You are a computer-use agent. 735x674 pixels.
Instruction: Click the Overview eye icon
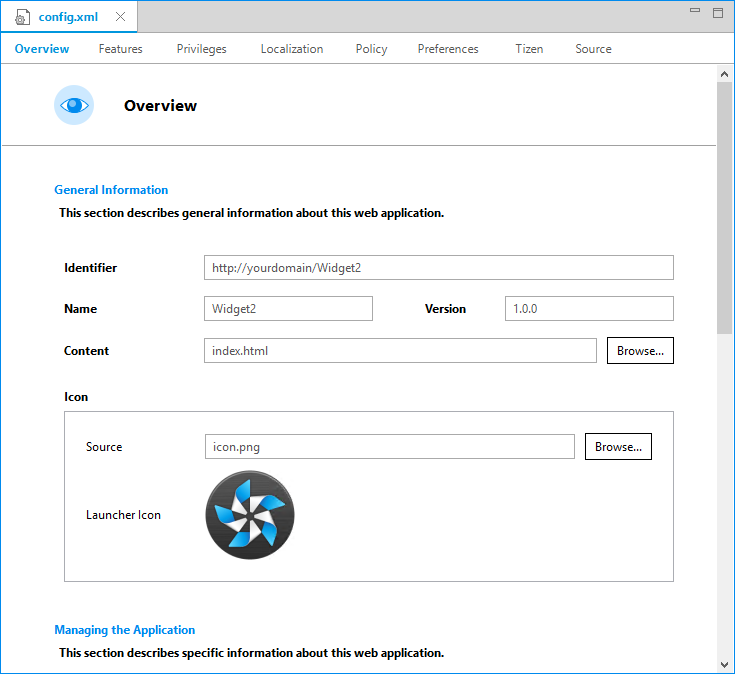pos(74,105)
